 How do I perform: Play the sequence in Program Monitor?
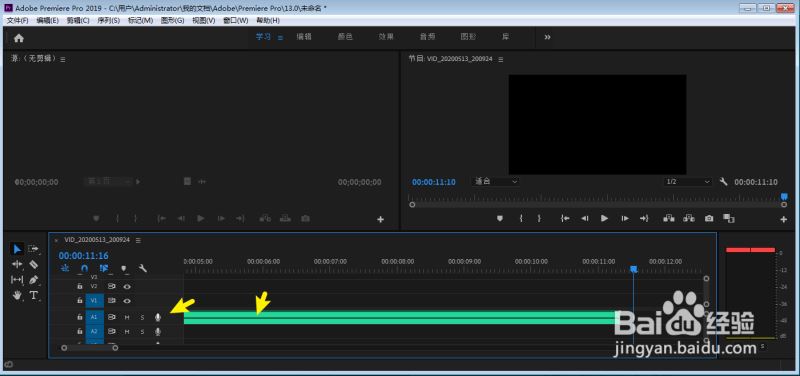[x=605, y=218]
